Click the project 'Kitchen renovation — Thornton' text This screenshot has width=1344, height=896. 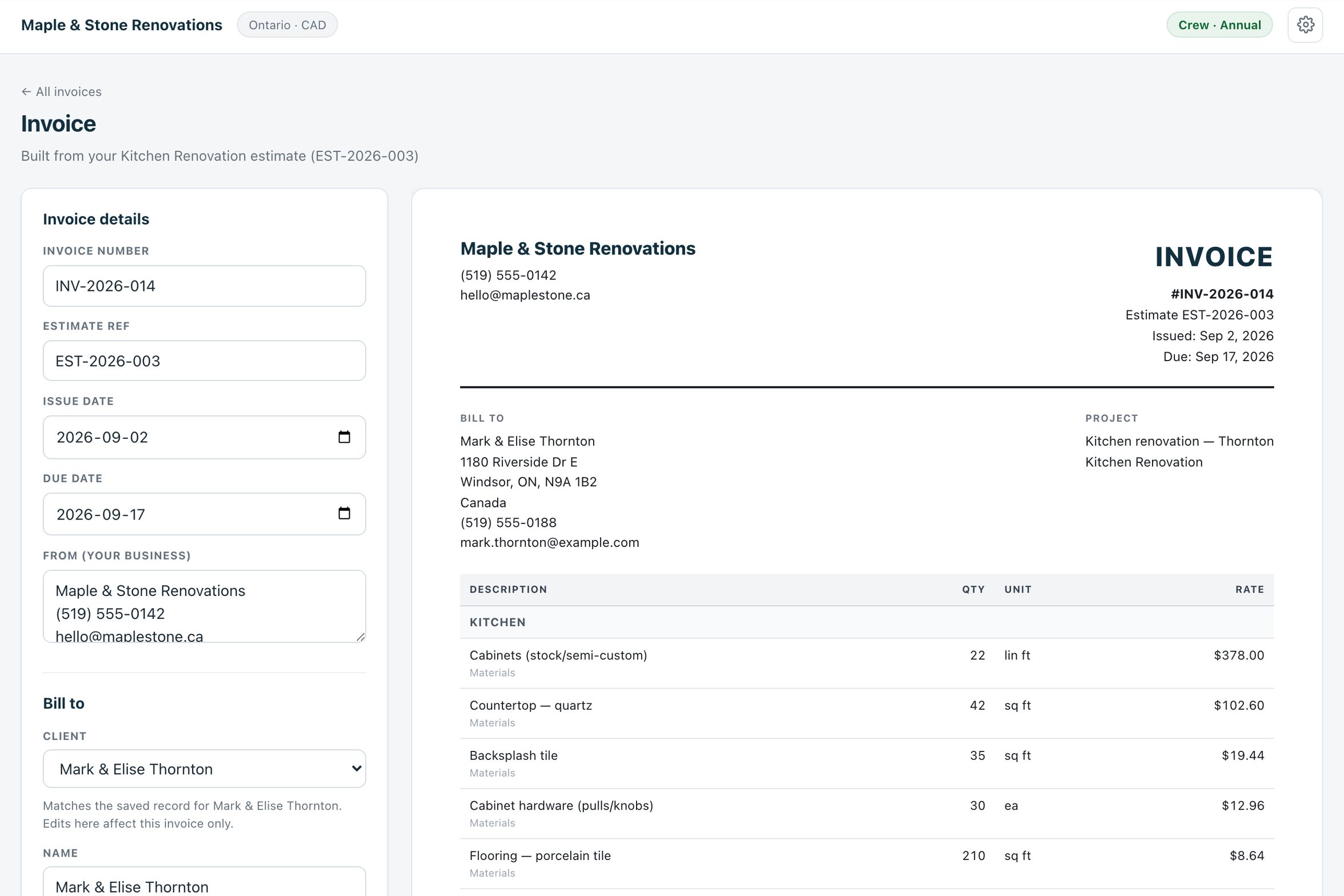1179,441
